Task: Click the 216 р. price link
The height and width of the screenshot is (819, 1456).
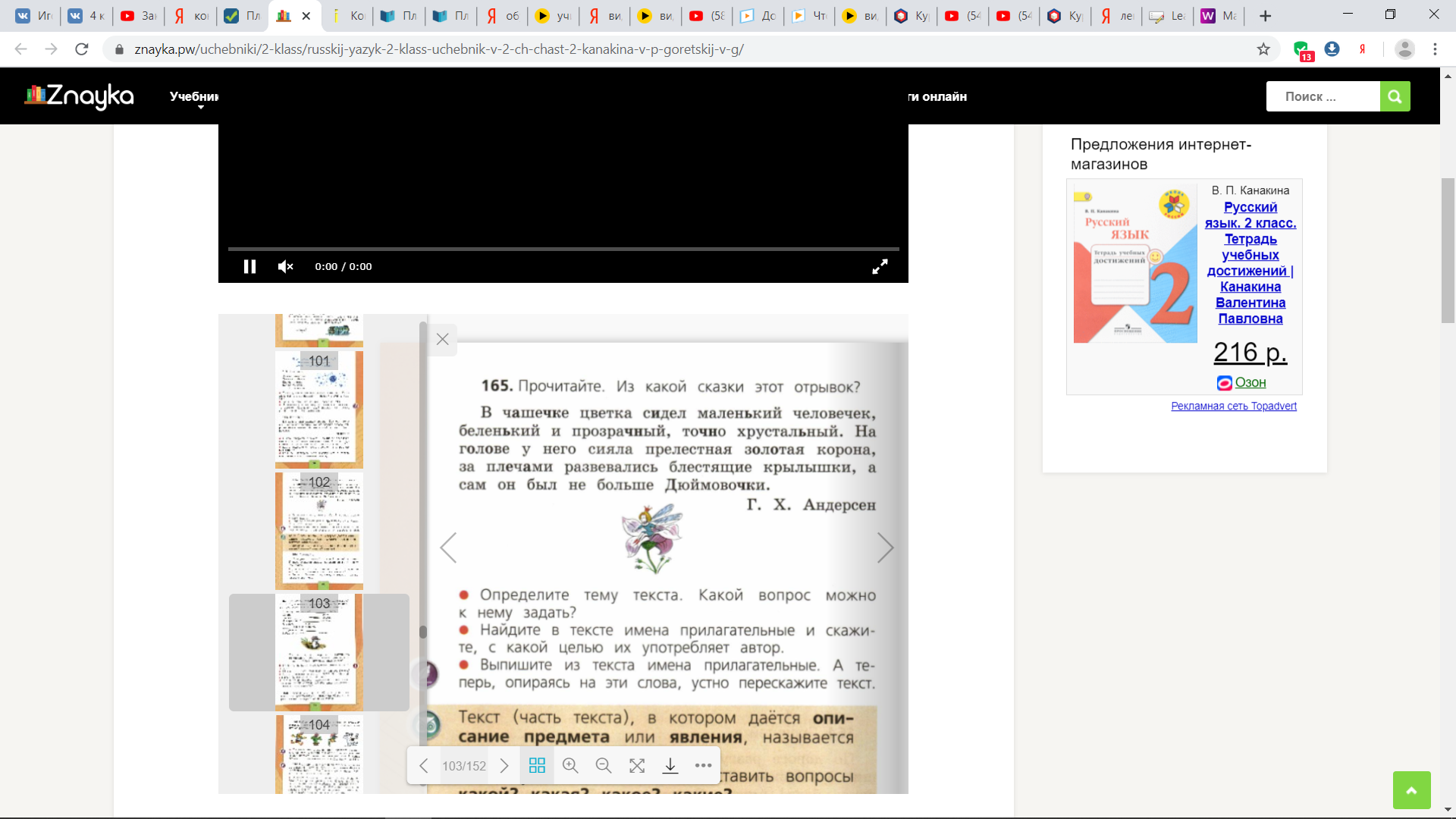Action: [x=1250, y=353]
